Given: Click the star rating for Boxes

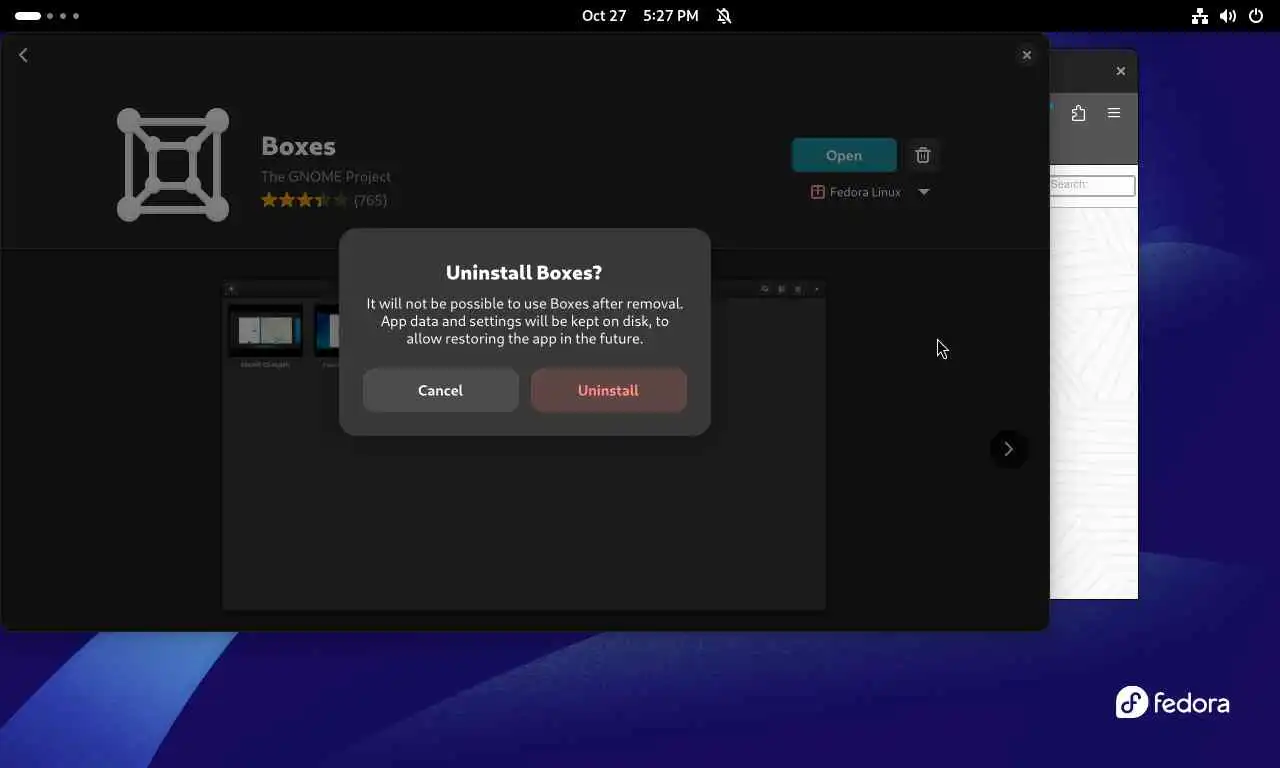Looking at the screenshot, I should pos(304,200).
